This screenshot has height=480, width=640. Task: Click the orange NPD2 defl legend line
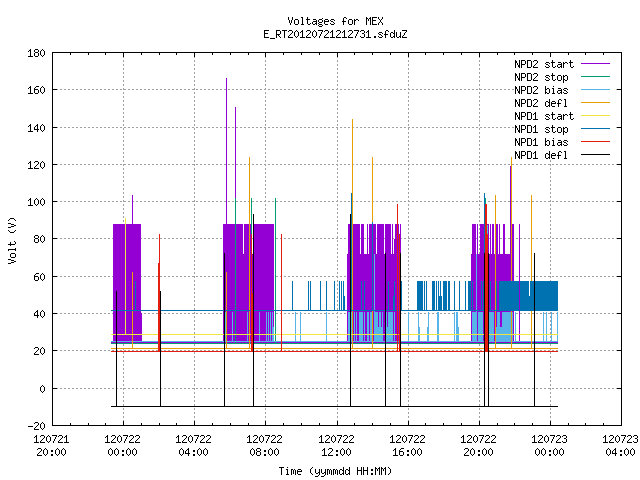click(595, 102)
